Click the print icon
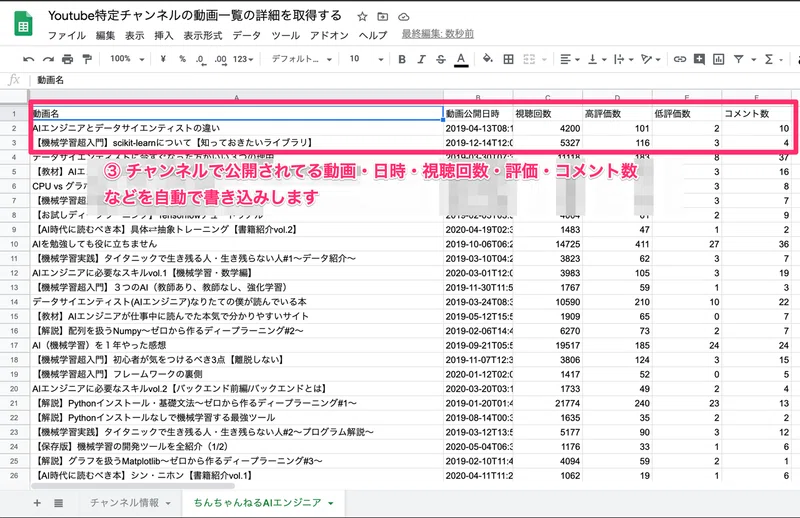This screenshot has height=518, width=800. click(67, 59)
